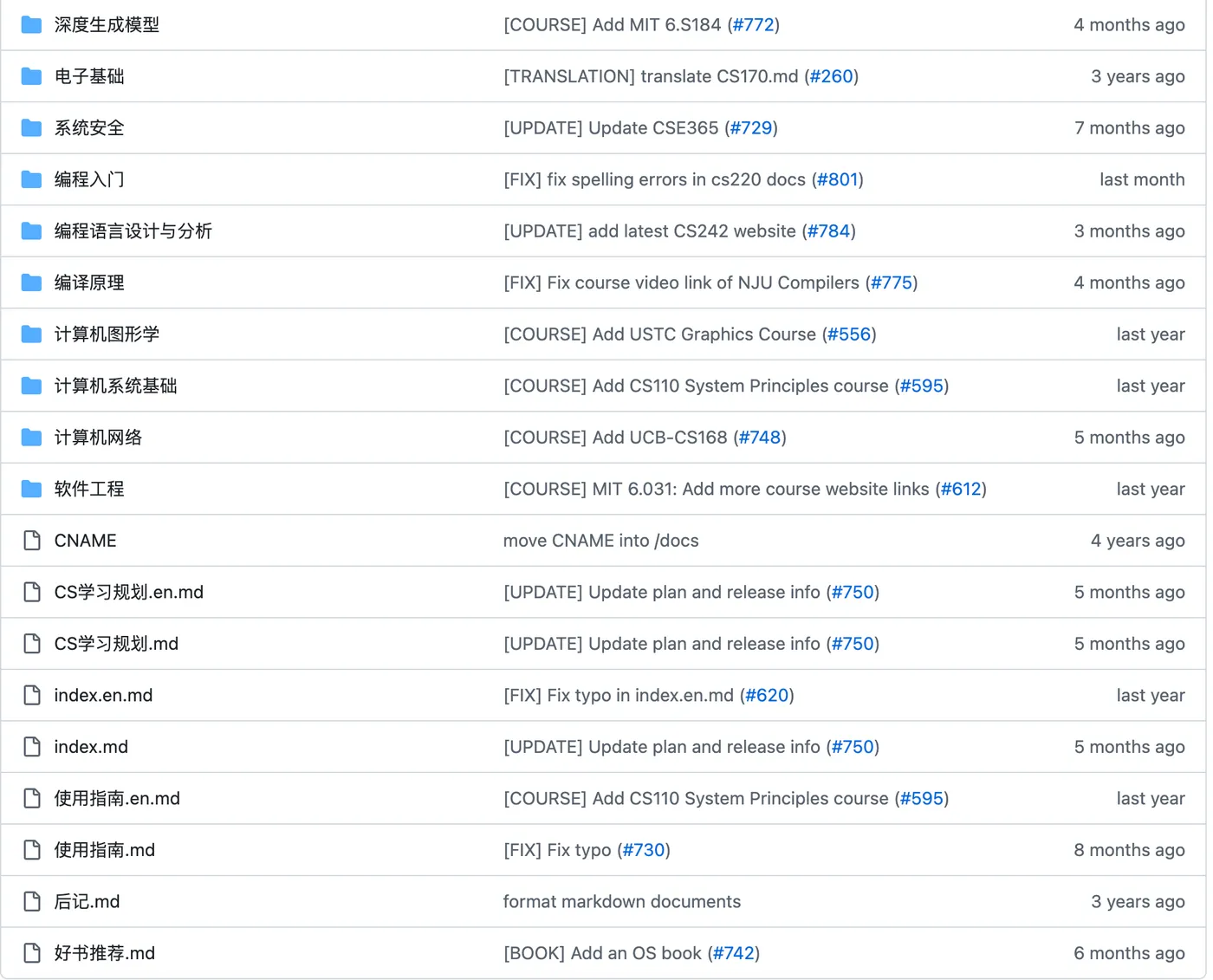1213x980 pixels.
Task: Click the folder icon next to 计算机网络
Action: tap(31, 437)
